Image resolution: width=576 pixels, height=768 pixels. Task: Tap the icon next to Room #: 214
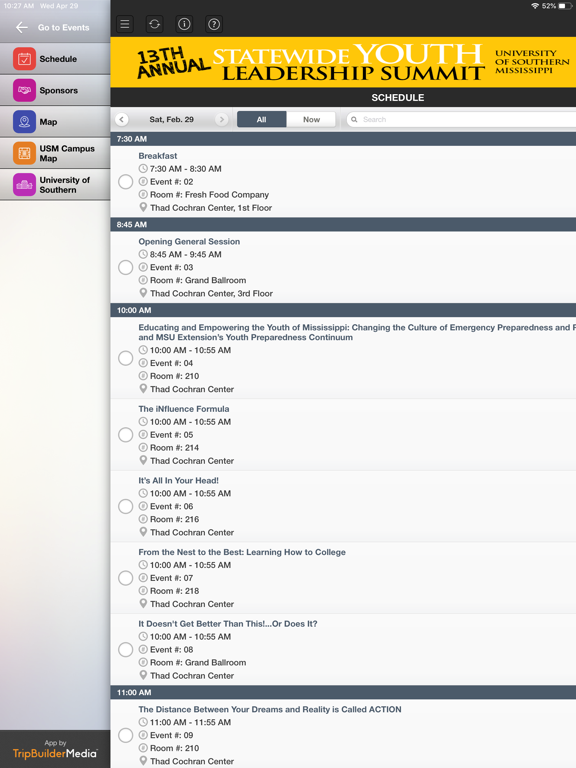coord(143,448)
